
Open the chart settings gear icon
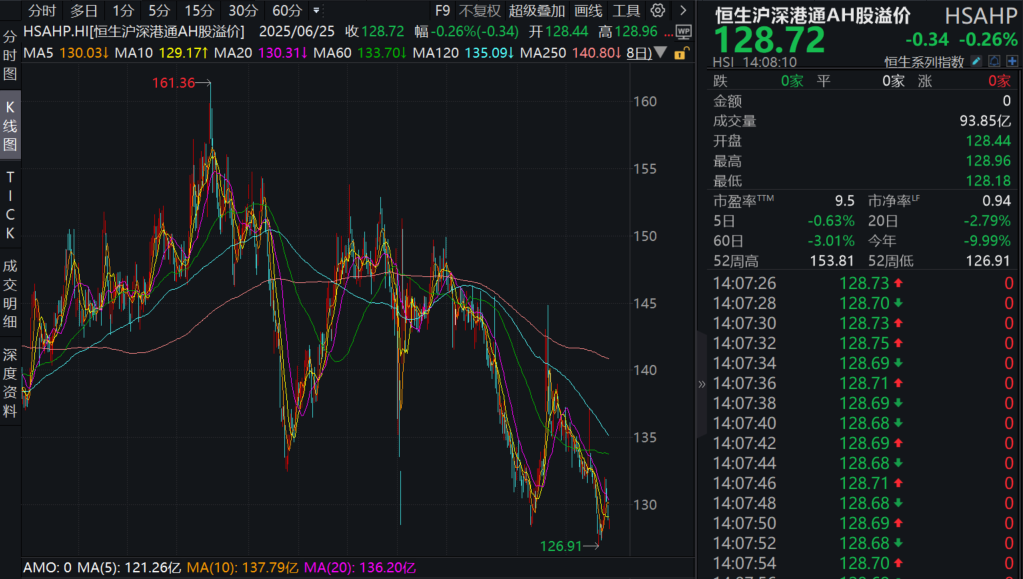[x=658, y=11]
